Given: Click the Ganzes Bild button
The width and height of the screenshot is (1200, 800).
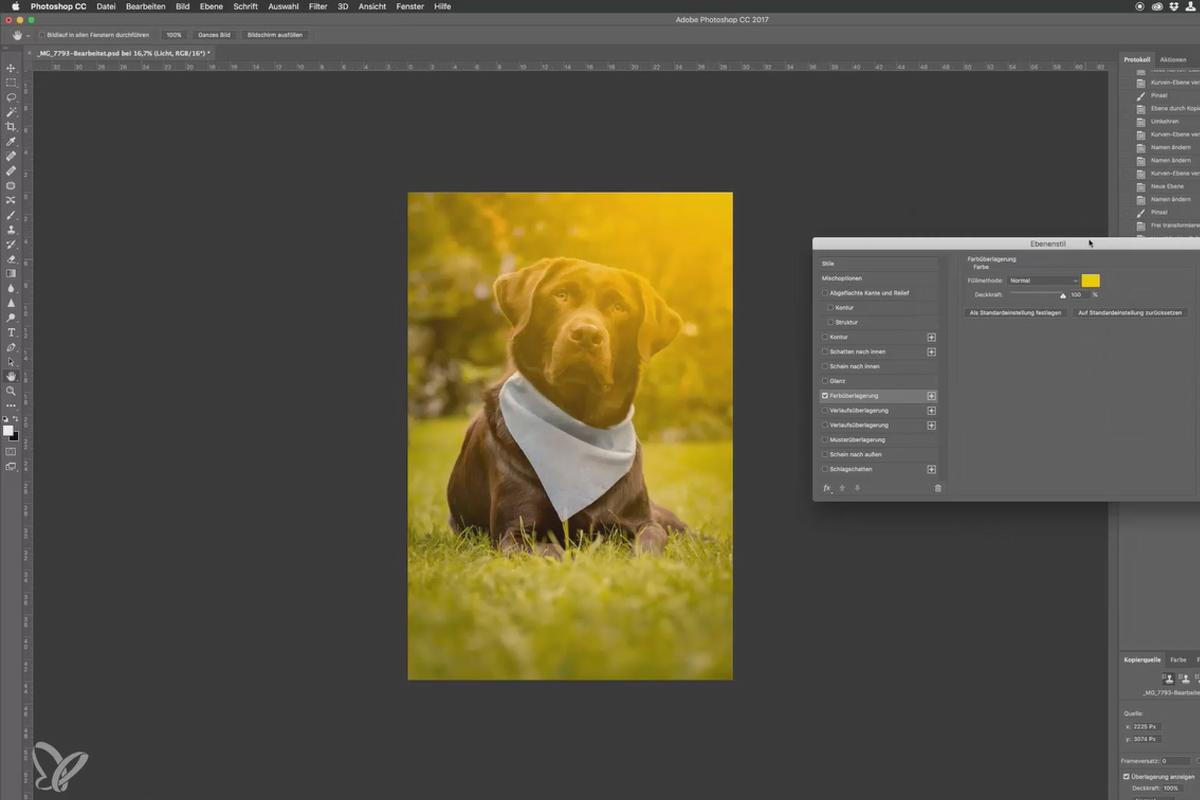Looking at the screenshot, I should pyautogui.click(x=214, y=35).
